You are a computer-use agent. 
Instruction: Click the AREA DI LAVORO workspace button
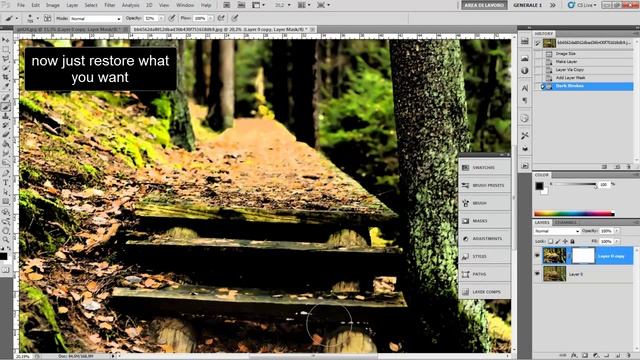point(484,5)
